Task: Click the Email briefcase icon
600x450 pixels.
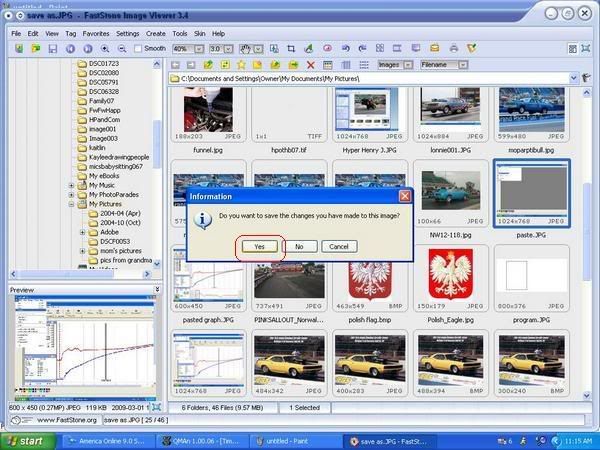Action: [x=435, y=49]
